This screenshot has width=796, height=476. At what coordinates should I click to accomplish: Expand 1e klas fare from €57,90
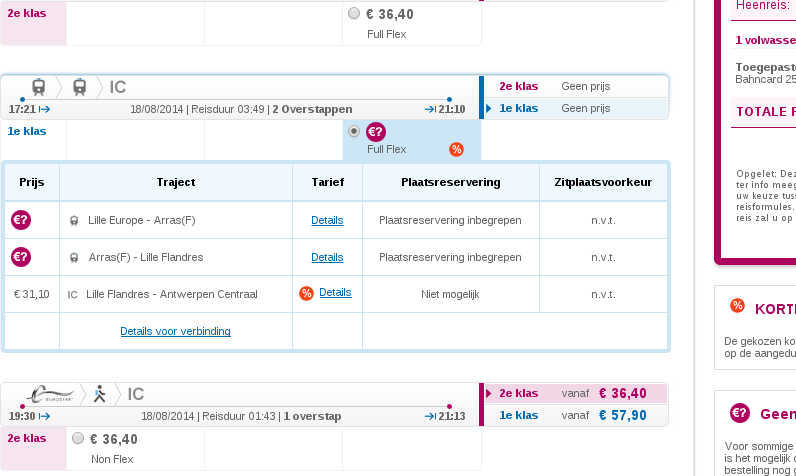[574, 415]
